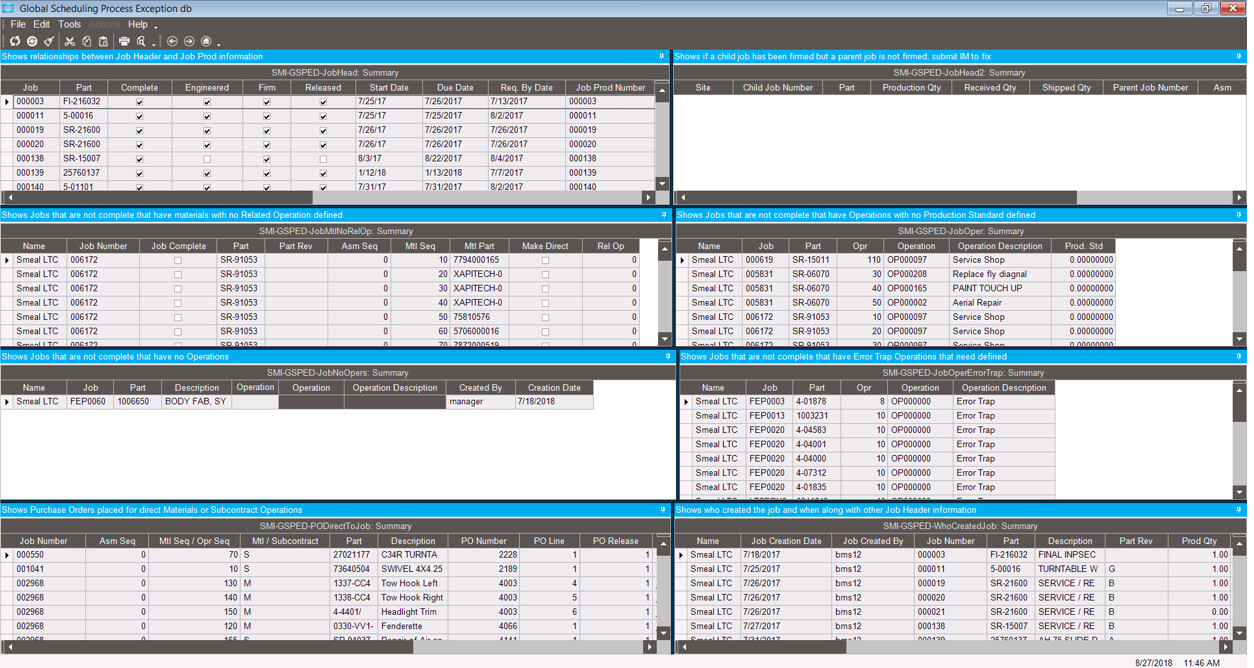Open the File menu
This screenshot has height=668, width=1254.
tap(17, 24)
